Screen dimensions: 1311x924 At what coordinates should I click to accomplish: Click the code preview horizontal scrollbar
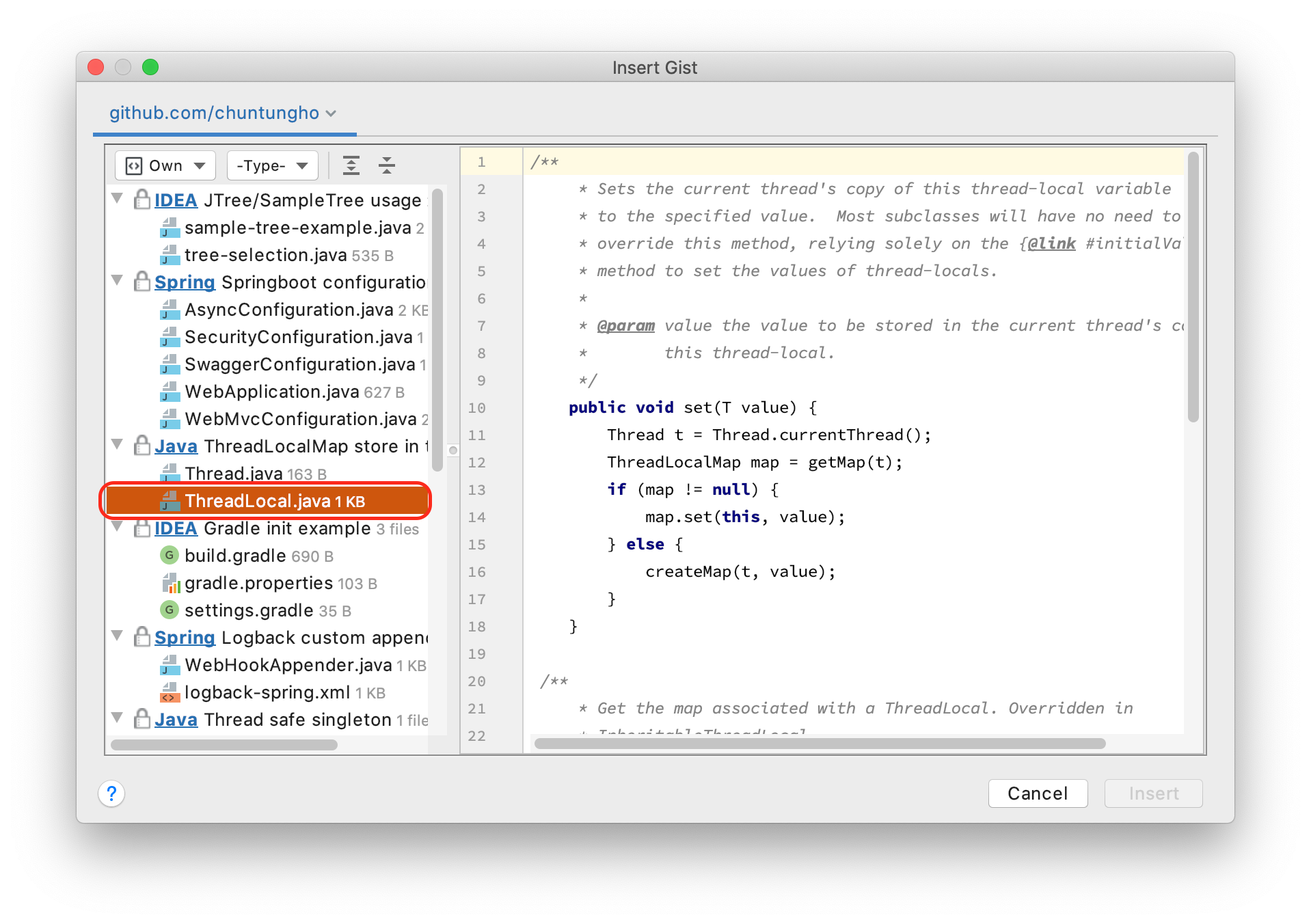click(x=819, y=744)
